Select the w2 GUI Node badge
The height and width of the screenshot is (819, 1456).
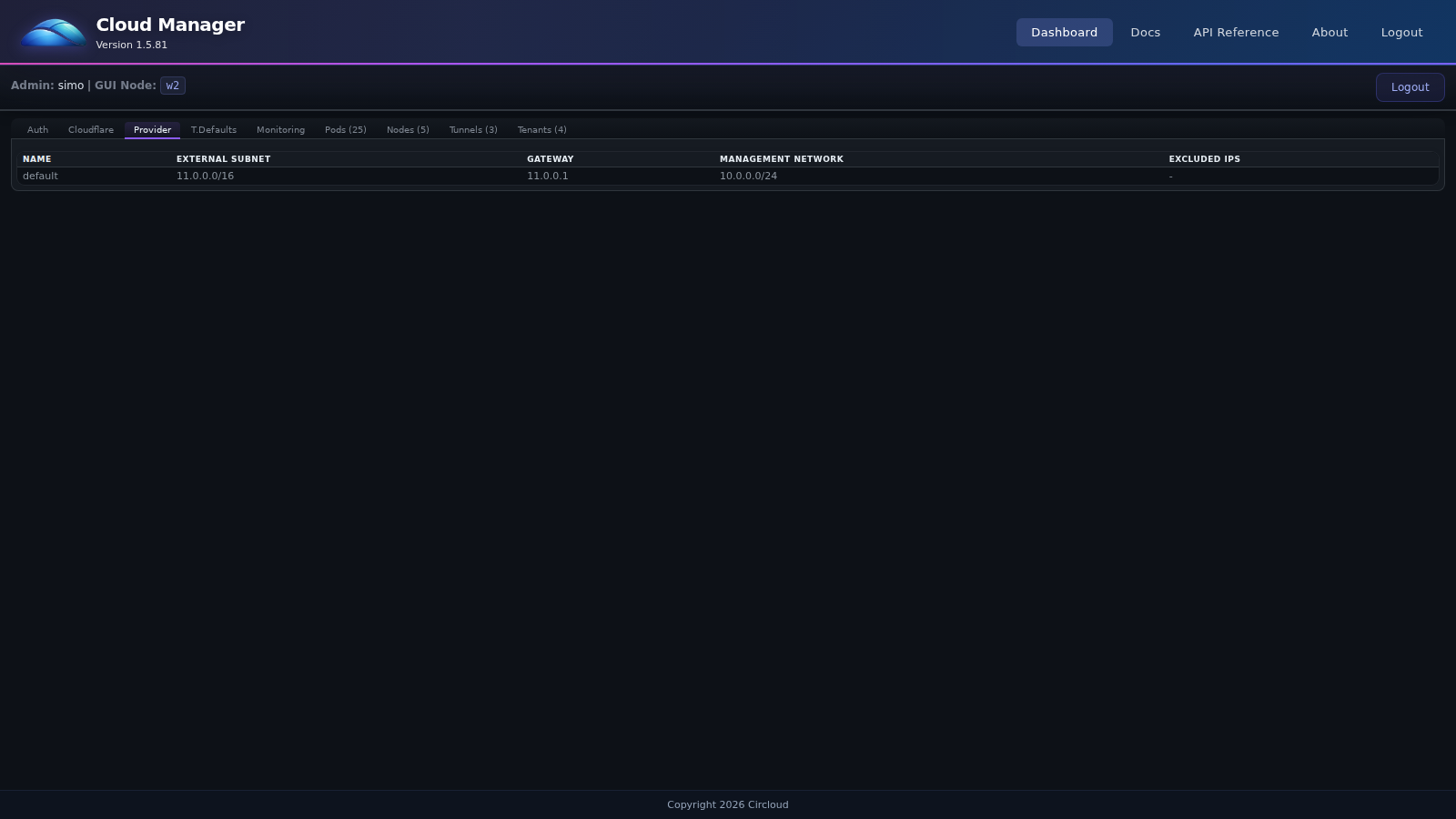[172, 85]
